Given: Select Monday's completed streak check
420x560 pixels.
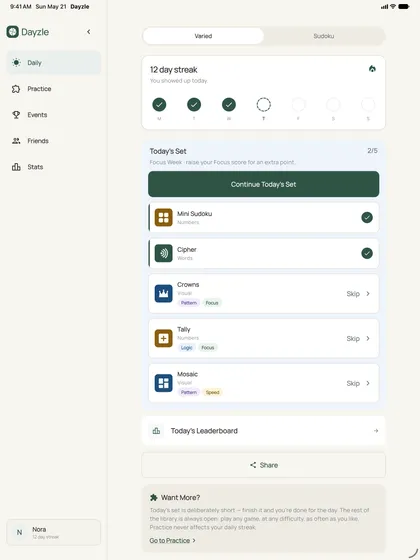Looking at the screenshot, I should (159, 105).
